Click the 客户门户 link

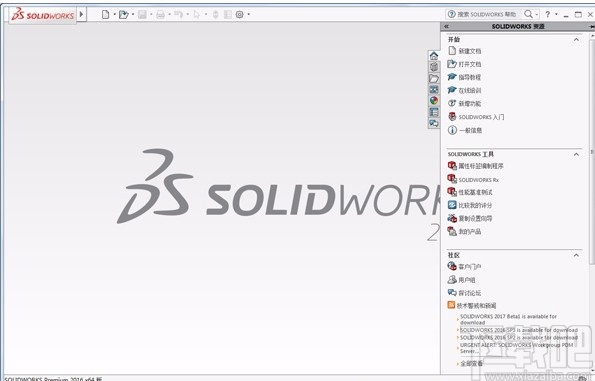point(470,267)
